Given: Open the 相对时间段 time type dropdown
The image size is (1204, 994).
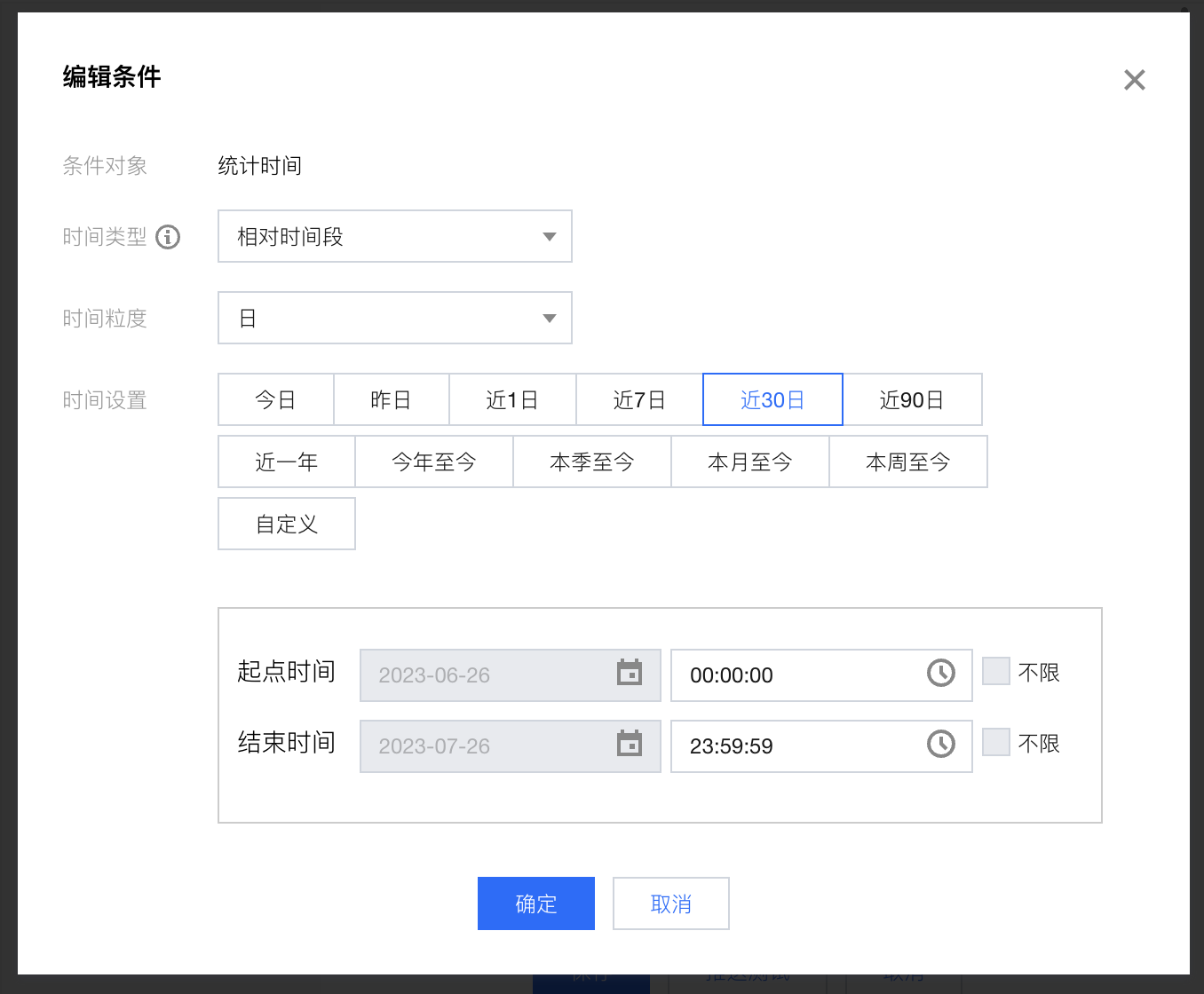Looking at the screenshot, I should pyautogui.click(x=395, y=237).
